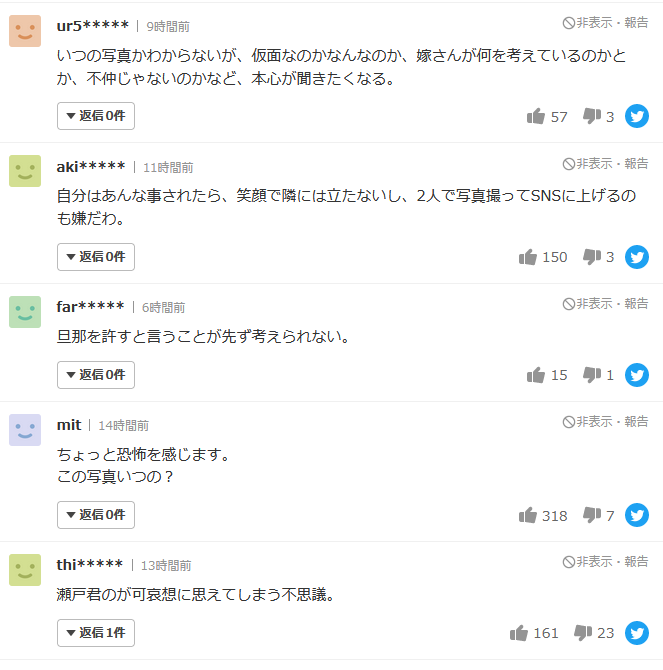Report or hide the ur5***** comment

pos(606,22)
